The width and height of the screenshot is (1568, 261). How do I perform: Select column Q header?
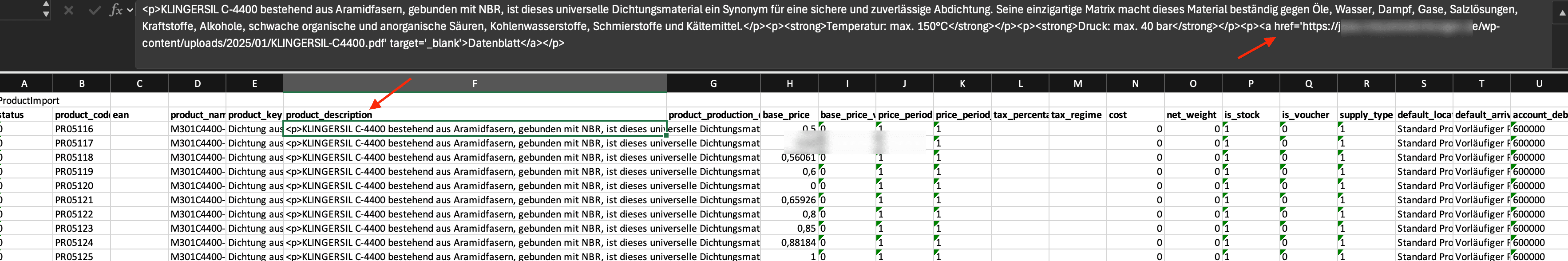coord(1309,83)
